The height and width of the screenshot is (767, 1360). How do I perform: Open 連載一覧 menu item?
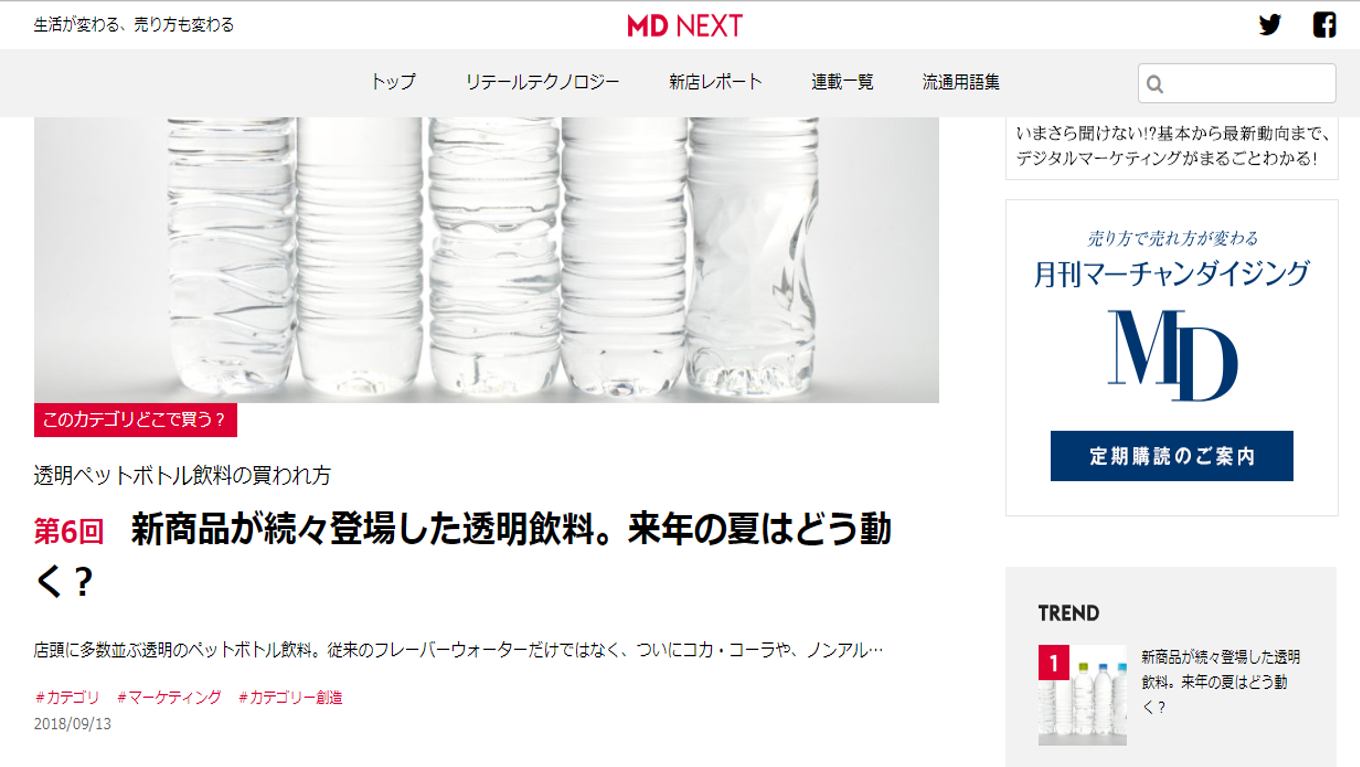click(843, 82)
